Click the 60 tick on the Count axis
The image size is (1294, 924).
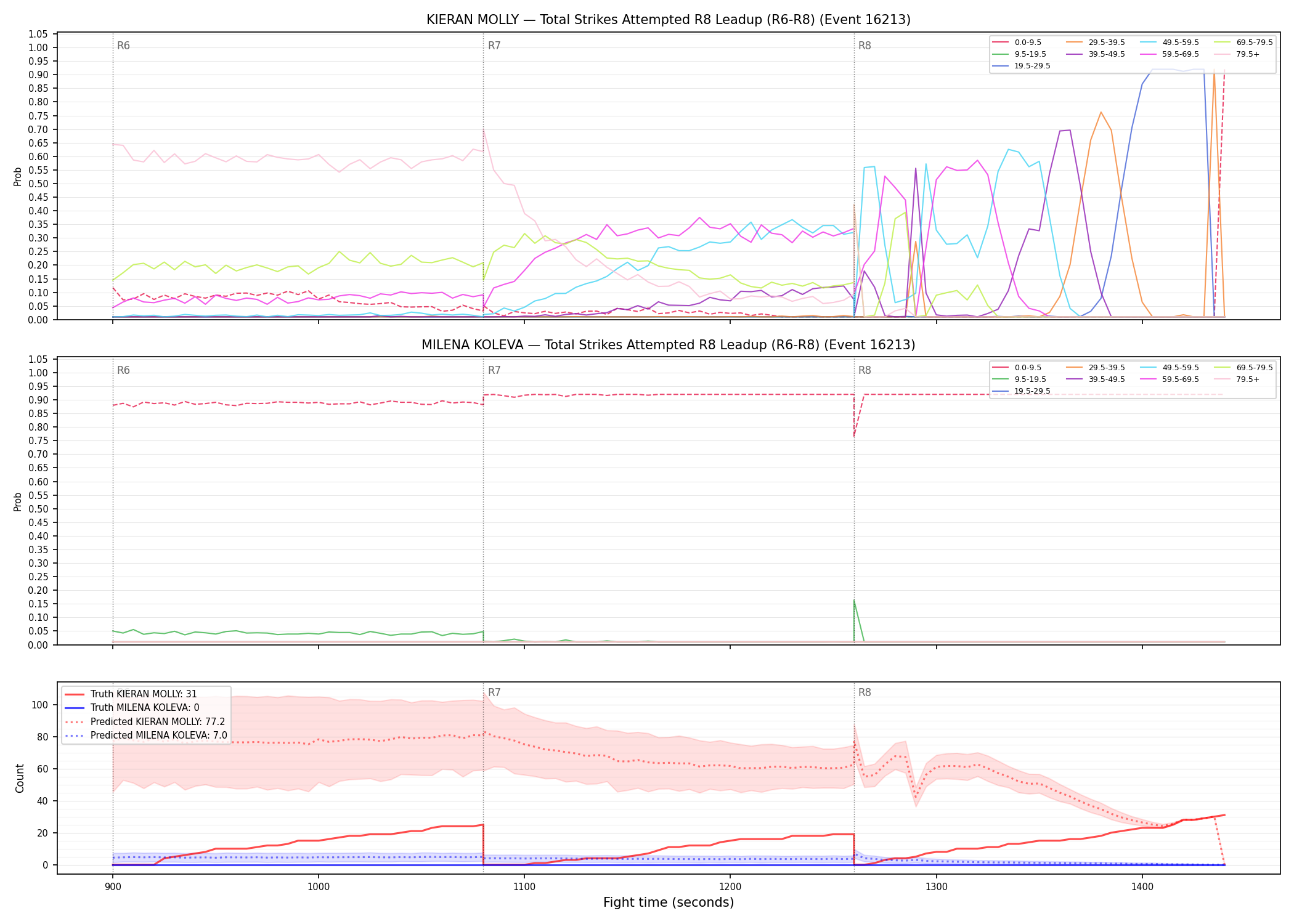click(43, 769)
